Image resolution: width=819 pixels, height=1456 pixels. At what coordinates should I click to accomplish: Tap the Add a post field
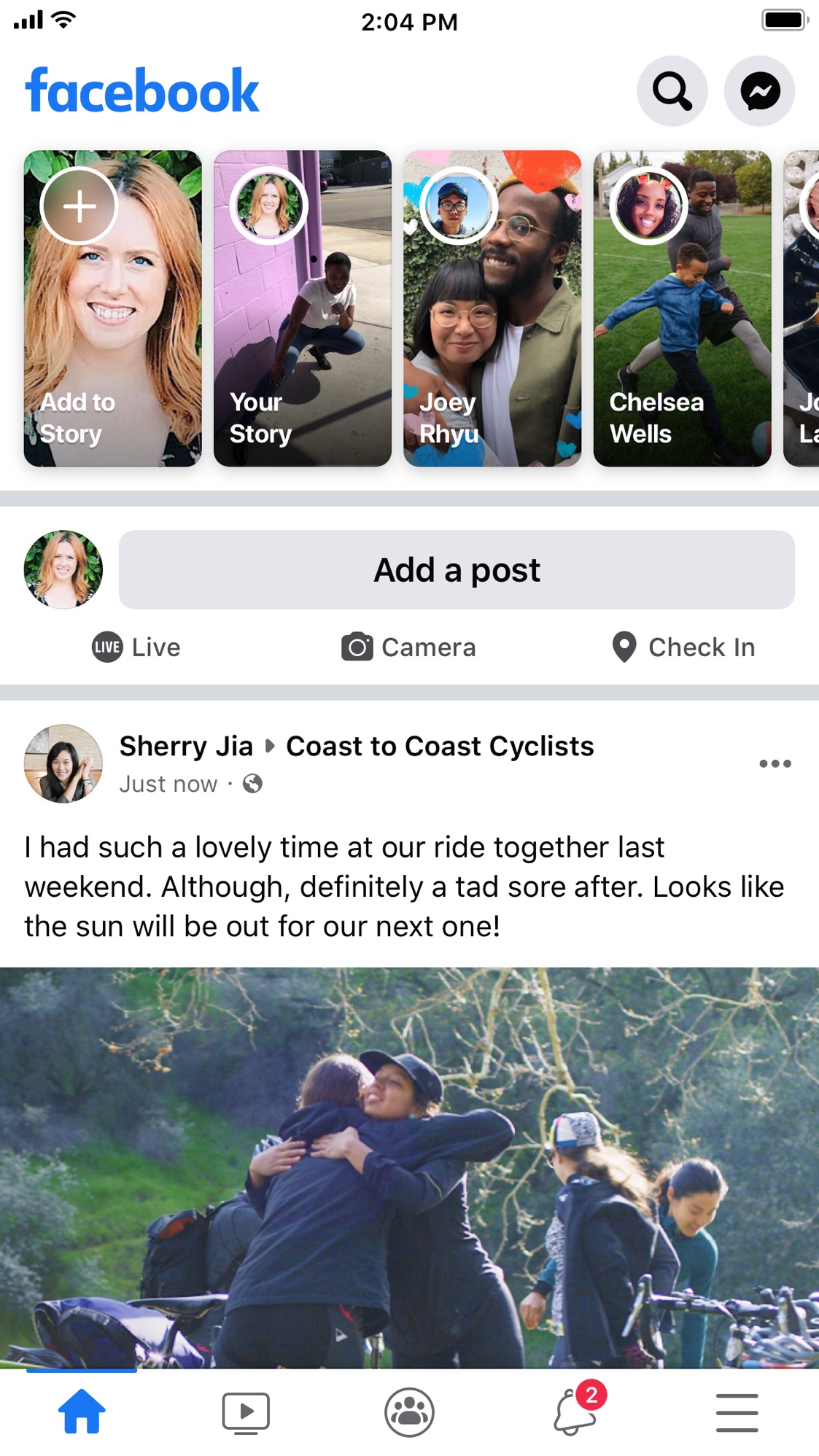pos(457,570)
